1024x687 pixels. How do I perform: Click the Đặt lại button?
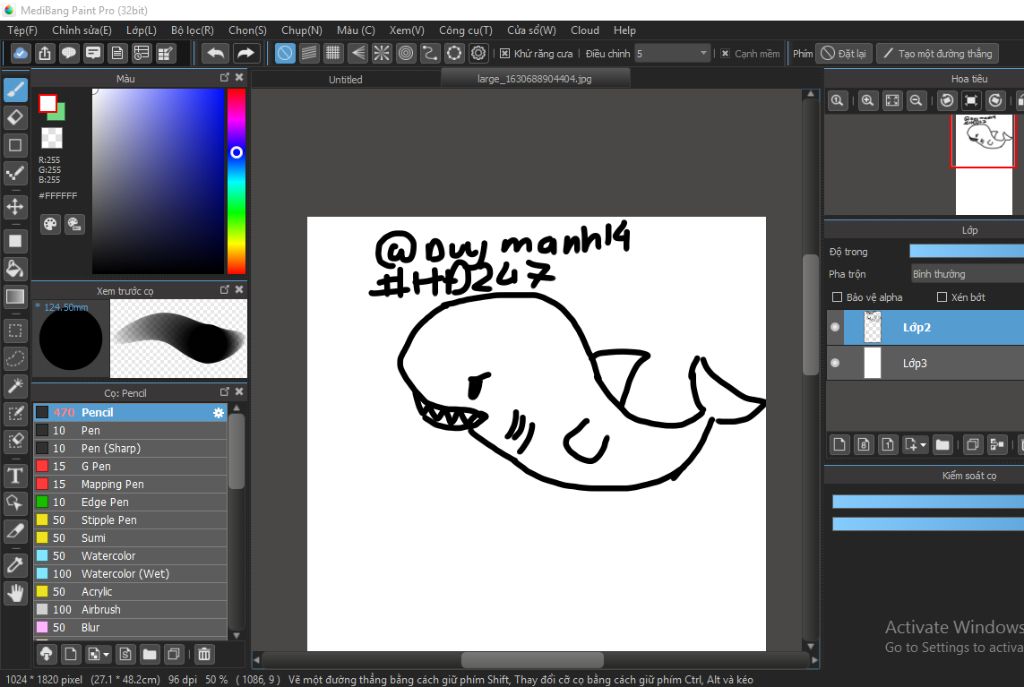pyautogui.click(x=843, y=53)
